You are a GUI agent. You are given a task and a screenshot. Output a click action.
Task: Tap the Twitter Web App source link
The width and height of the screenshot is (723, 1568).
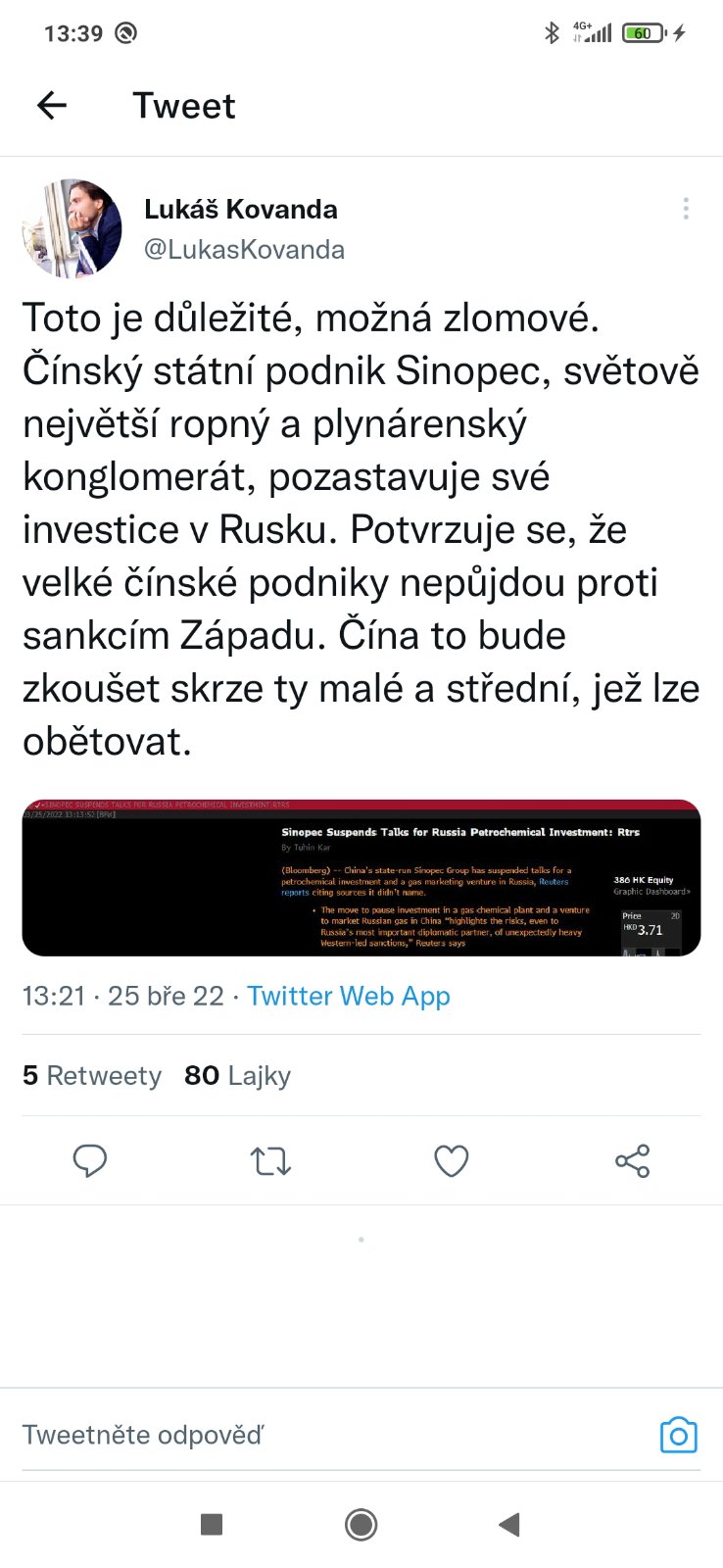point(348,996)
